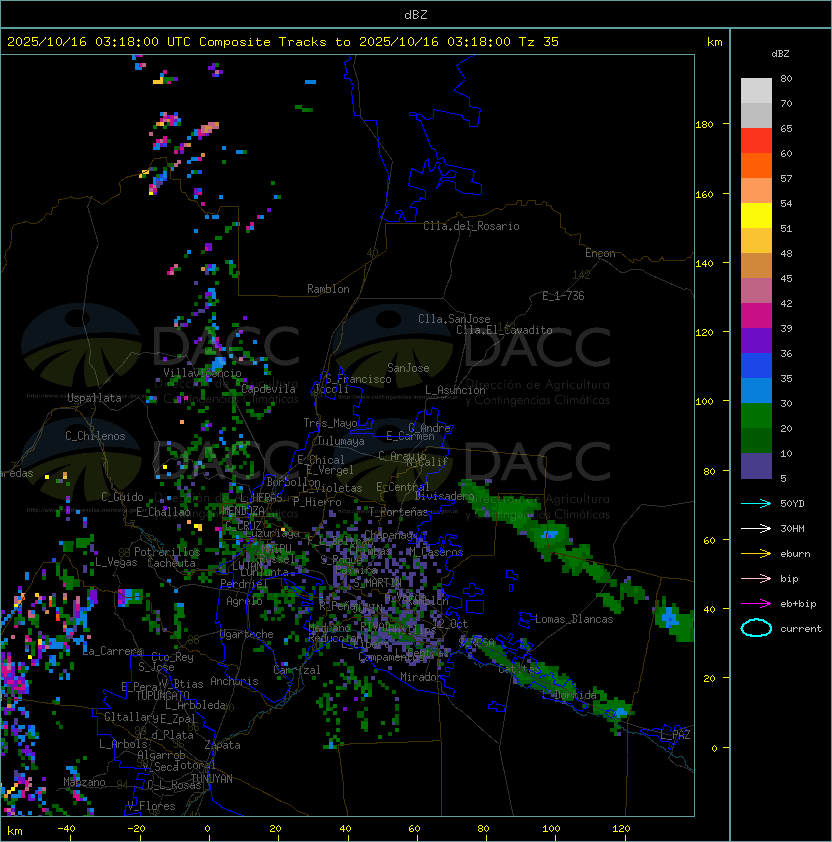
Task: Click the dBZ title at top center
Action: 416,15
